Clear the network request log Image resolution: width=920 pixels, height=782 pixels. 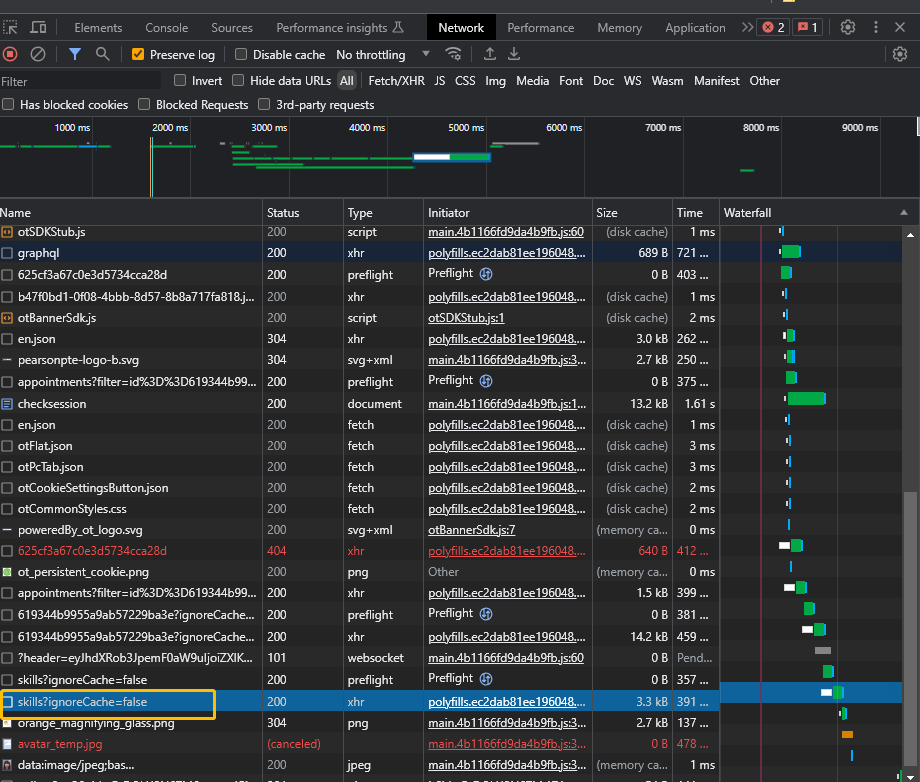coord(37,54)
